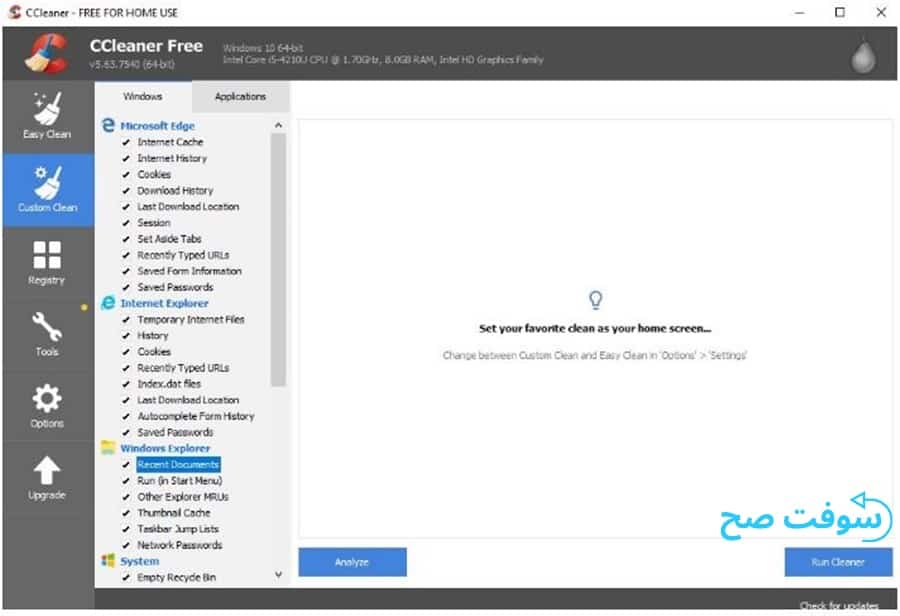Click the Run Cleaner button
Viewport: 900px width, 616px height.
click(x=838, y=562)
